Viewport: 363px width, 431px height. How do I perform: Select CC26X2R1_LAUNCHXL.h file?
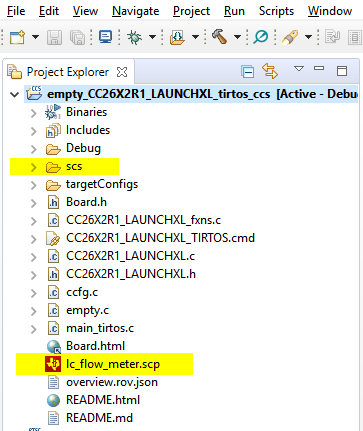click(131, 274)
